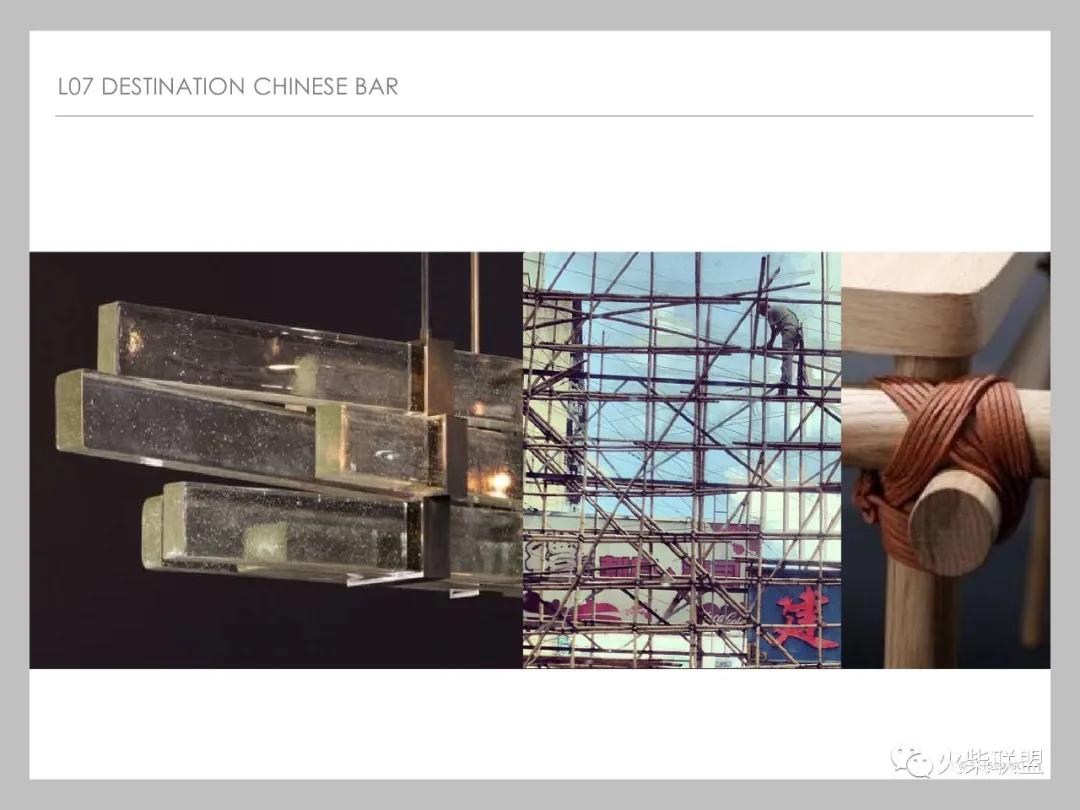Click the Chinese watermark text beside WeChat logo
This screenshot has height=810, width=1080.
point(990,762)
